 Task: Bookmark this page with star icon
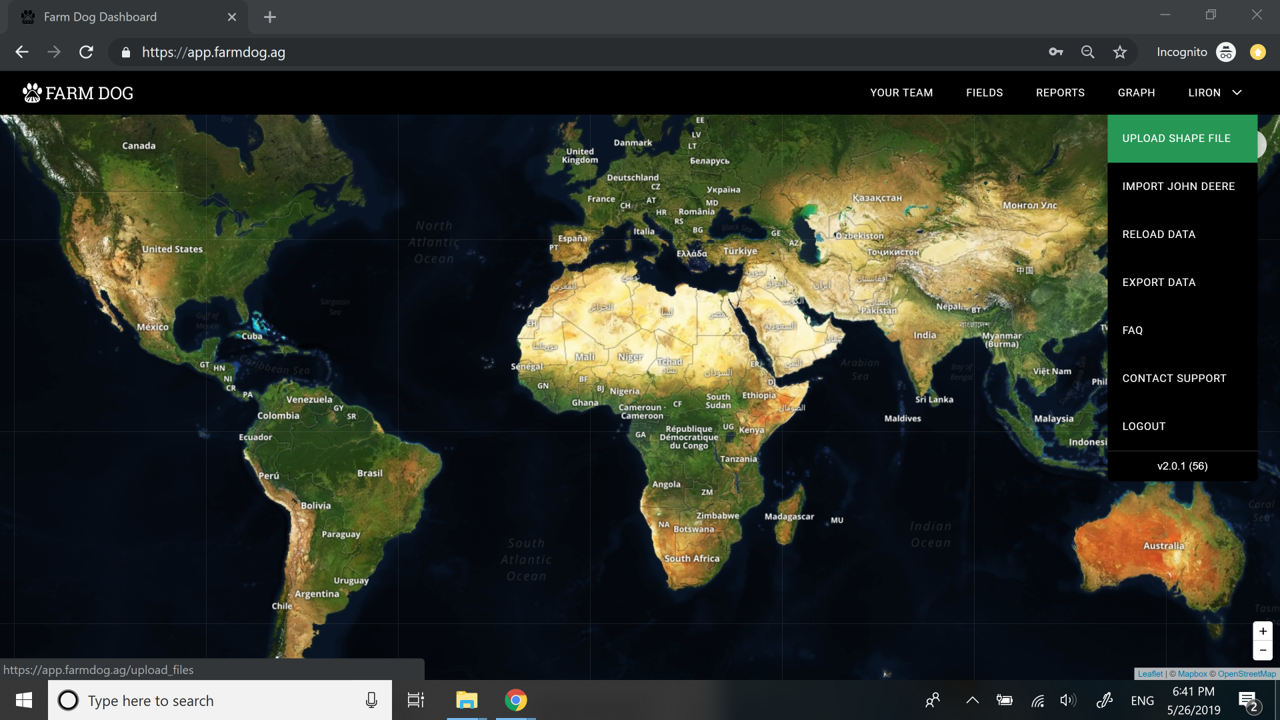pyautogui.click(x=1120, y=52)
